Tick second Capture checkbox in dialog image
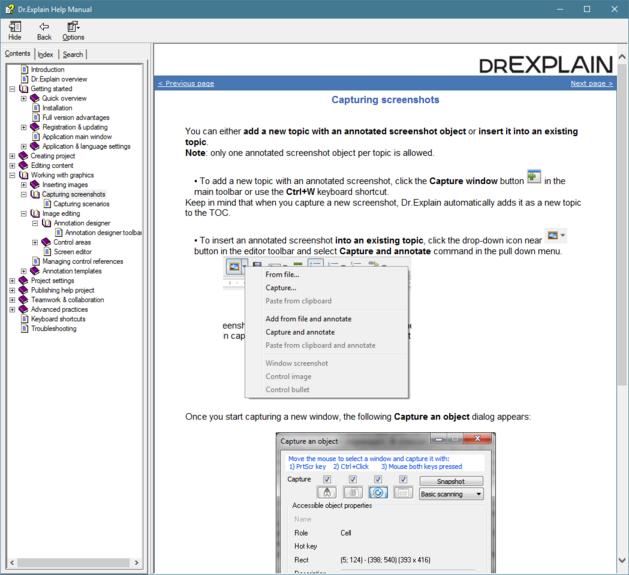The height and width of the screenshot is (575, 629). pyautogui.click(x=352, y=480)
